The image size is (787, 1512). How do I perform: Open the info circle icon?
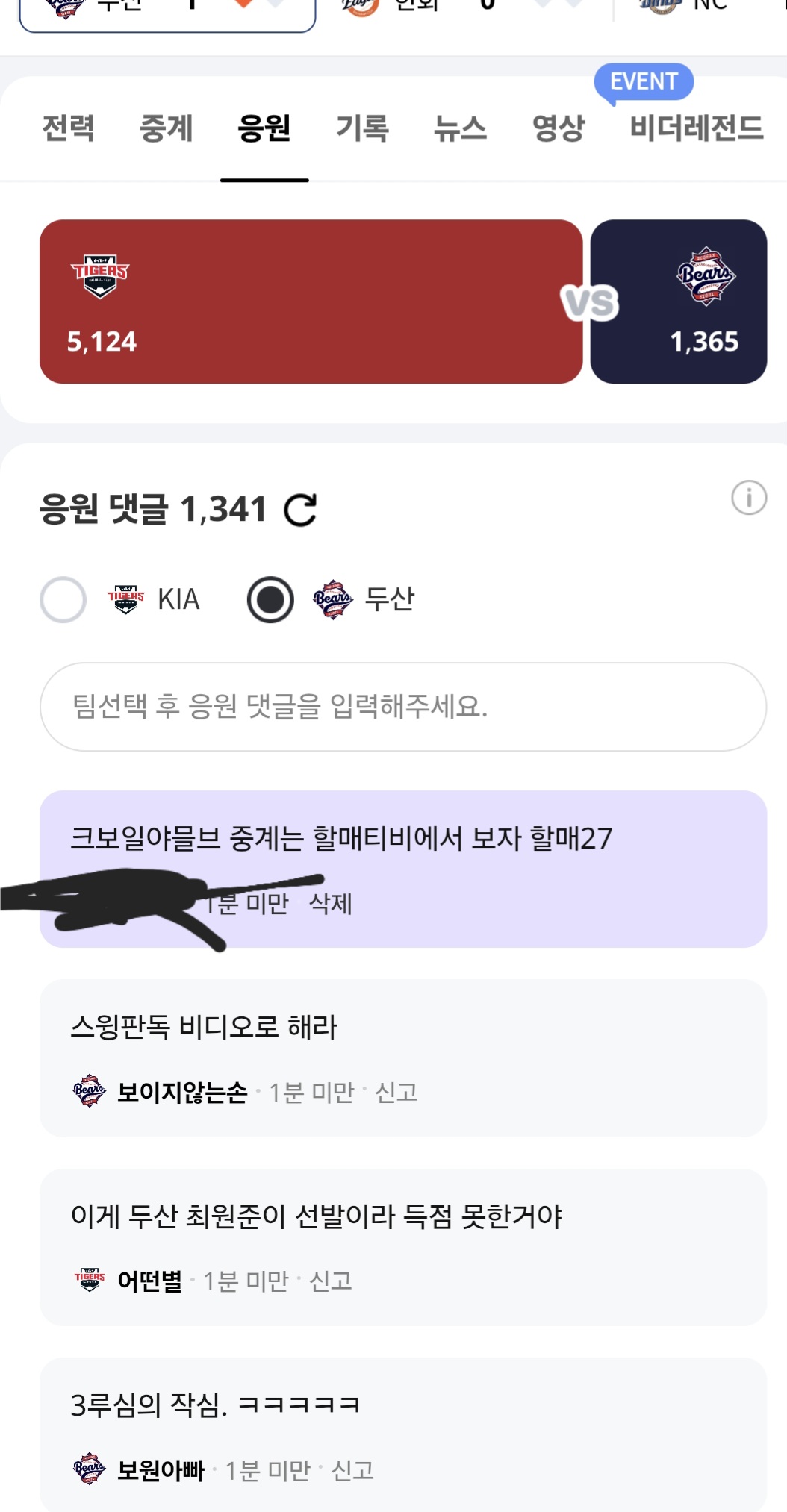pos(748,498)
